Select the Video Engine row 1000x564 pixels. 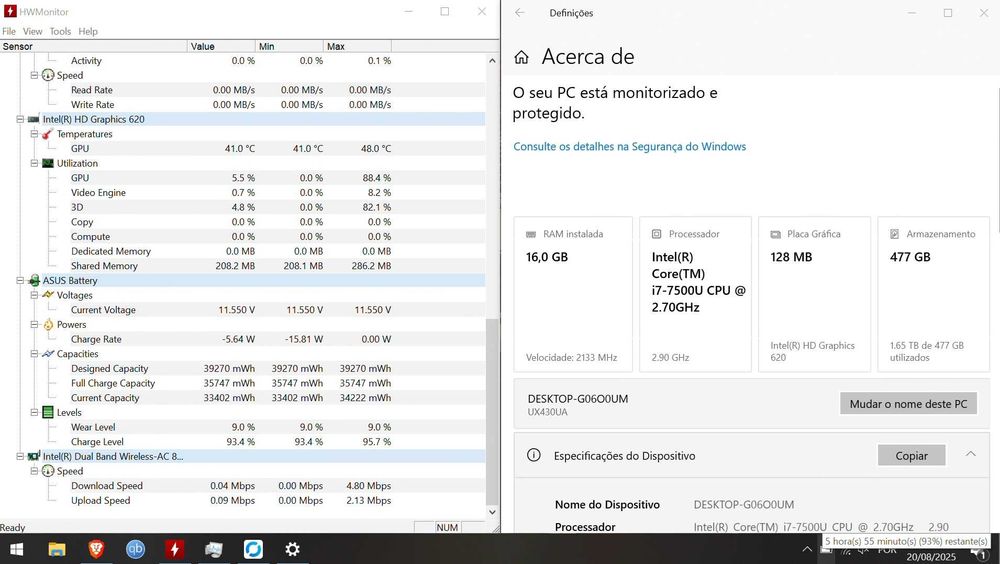(242, 193)
